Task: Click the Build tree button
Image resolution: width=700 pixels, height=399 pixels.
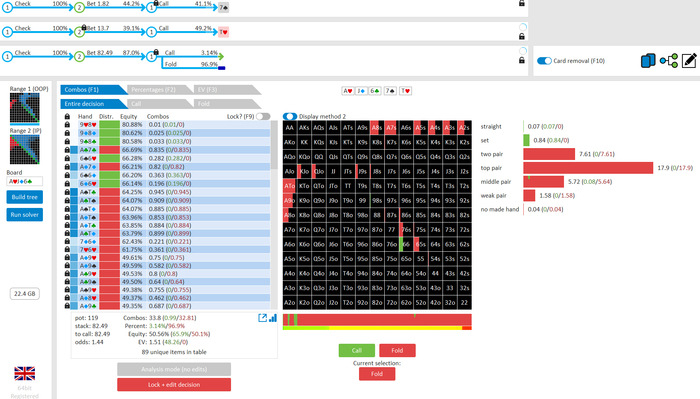Action: click(x=25, y=197)
